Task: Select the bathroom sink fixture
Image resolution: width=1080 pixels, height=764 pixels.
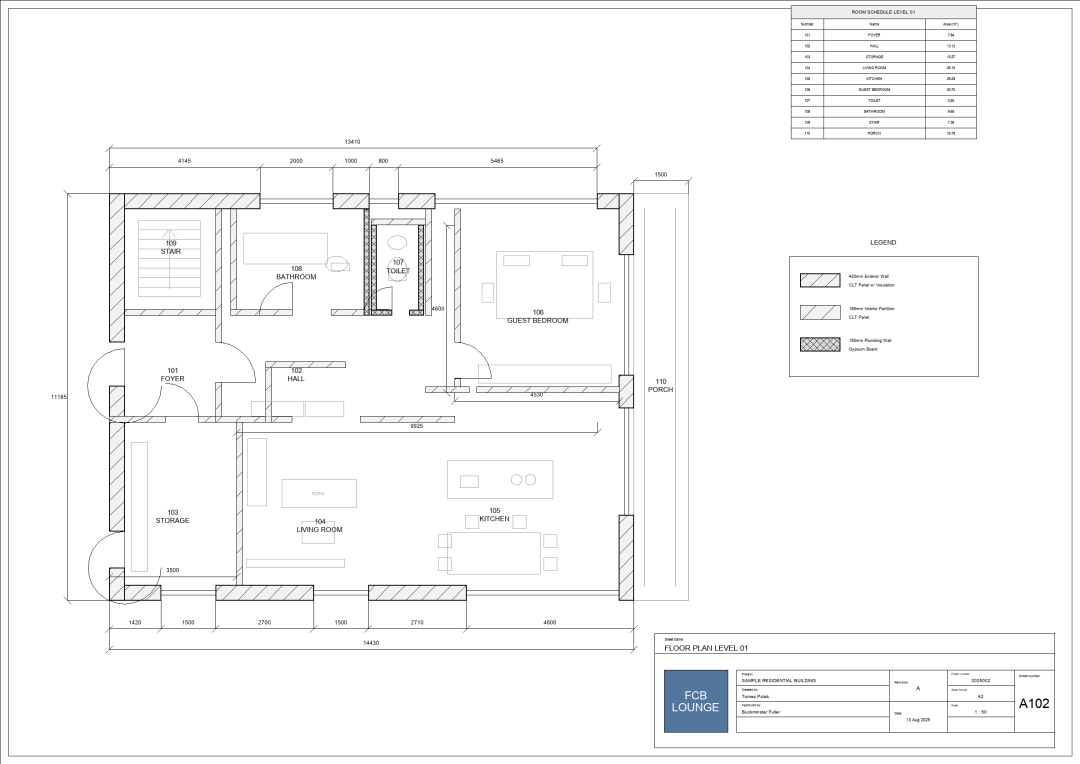Action: click(338, 264)
